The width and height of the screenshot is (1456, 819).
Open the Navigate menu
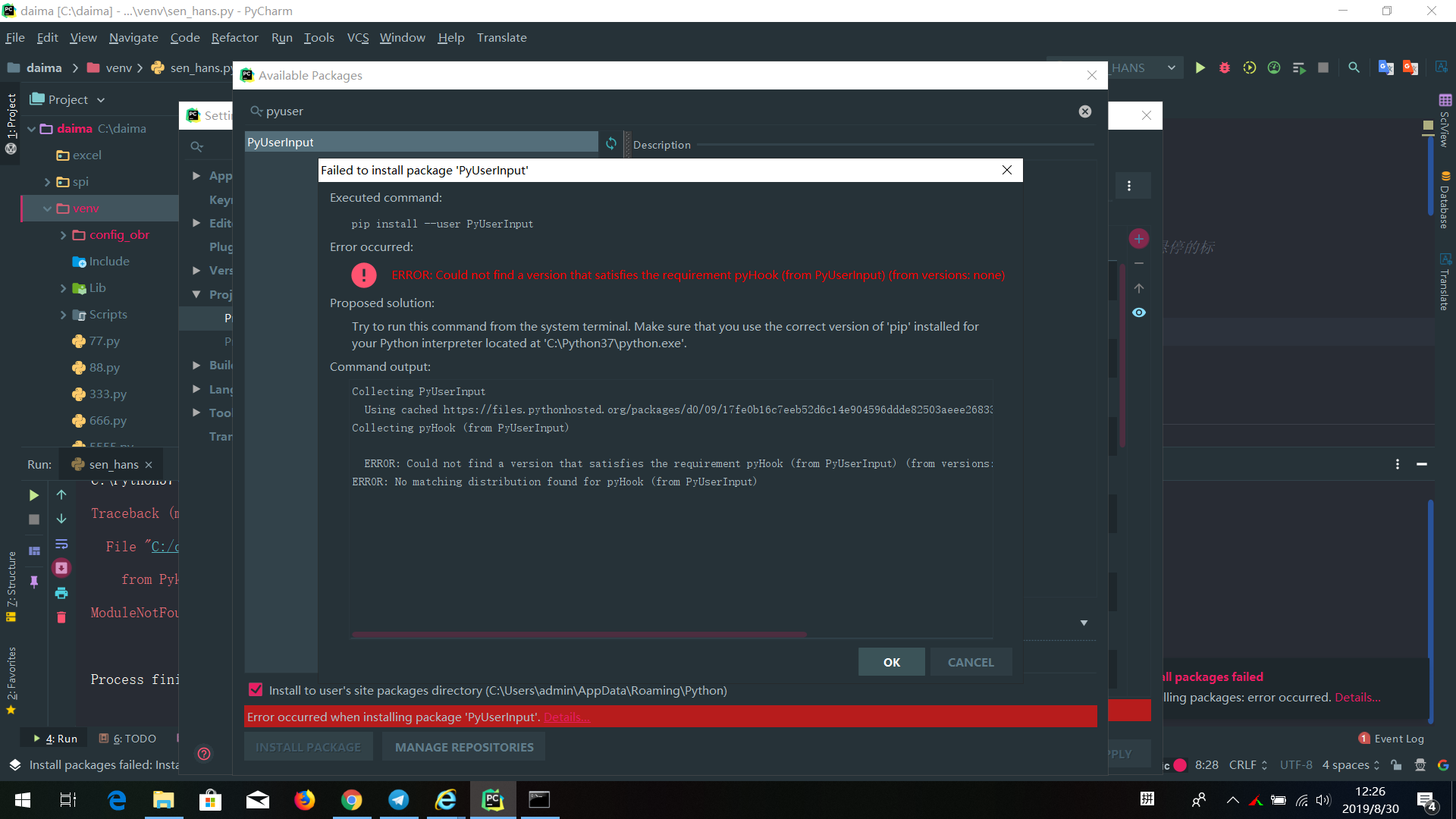coord(133,38)
